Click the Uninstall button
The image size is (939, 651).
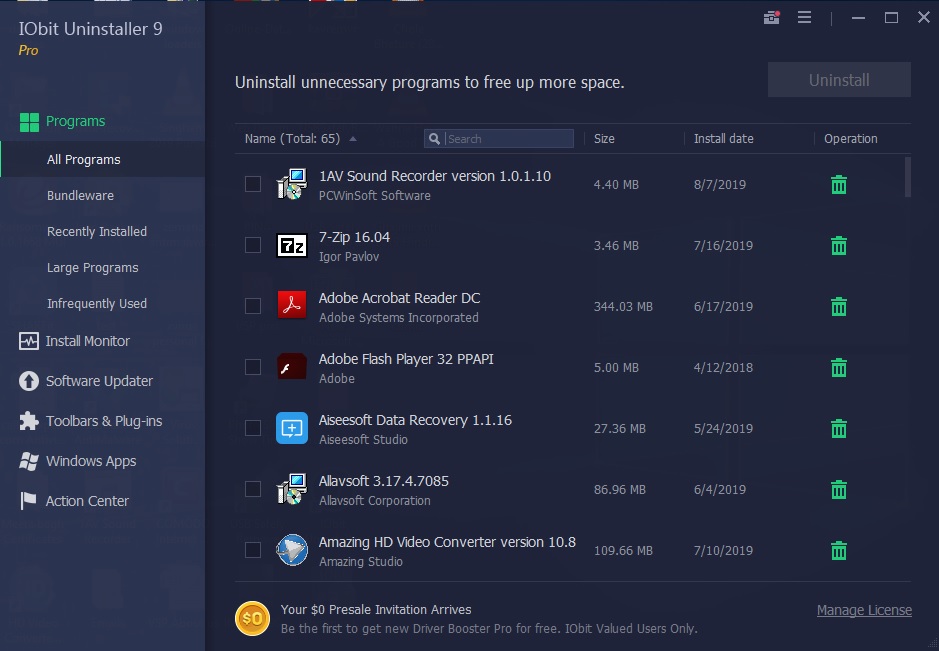pyautogui.click(x=839, y=80)
